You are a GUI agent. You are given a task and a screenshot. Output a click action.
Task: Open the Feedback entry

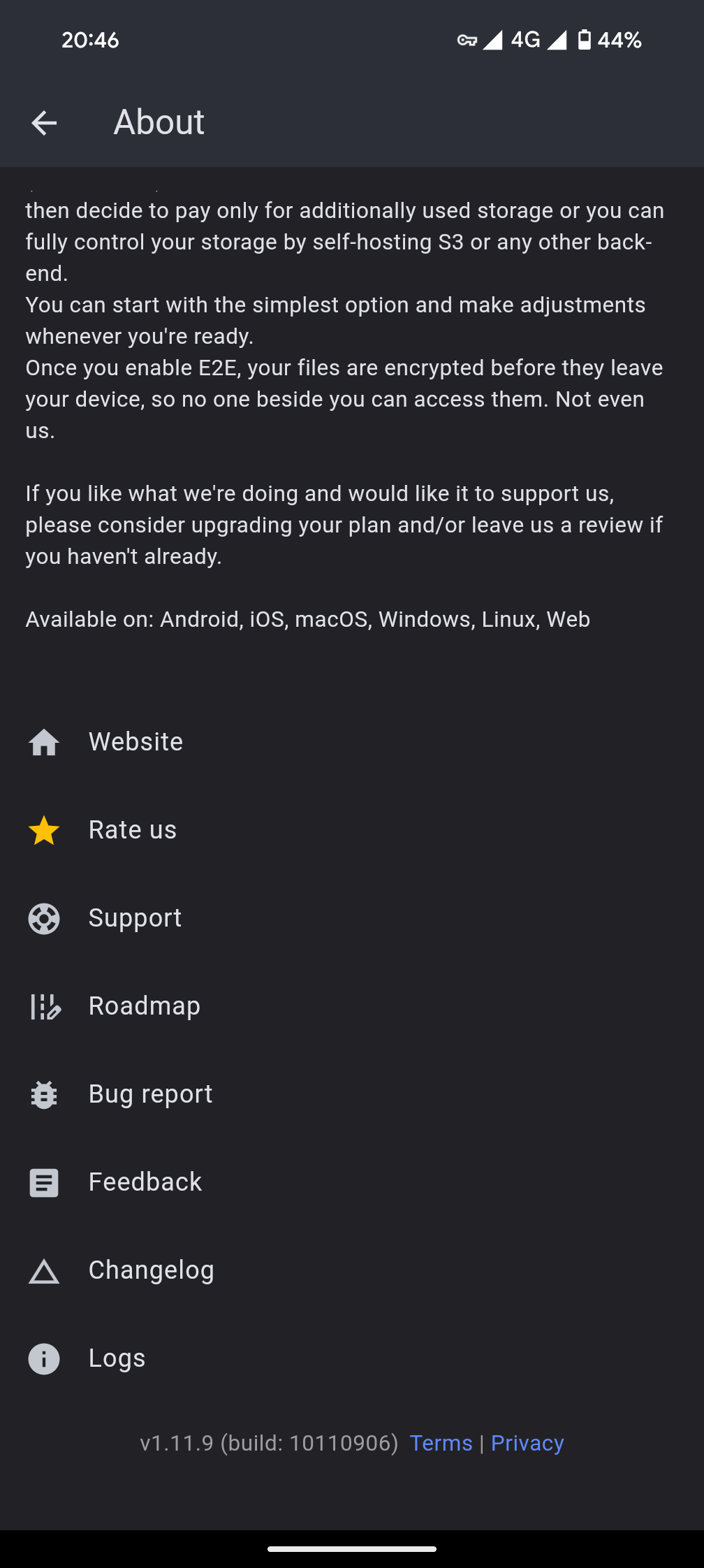pos(352,1182)
